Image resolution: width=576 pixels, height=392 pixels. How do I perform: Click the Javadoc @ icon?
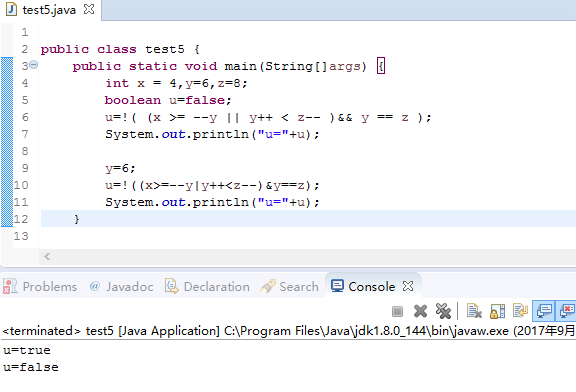click(x=94, y=286)
